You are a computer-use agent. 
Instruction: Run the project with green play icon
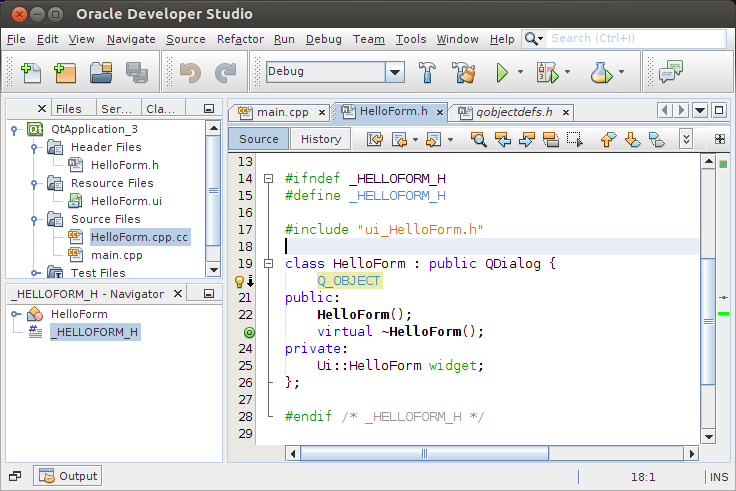point(503,72)
